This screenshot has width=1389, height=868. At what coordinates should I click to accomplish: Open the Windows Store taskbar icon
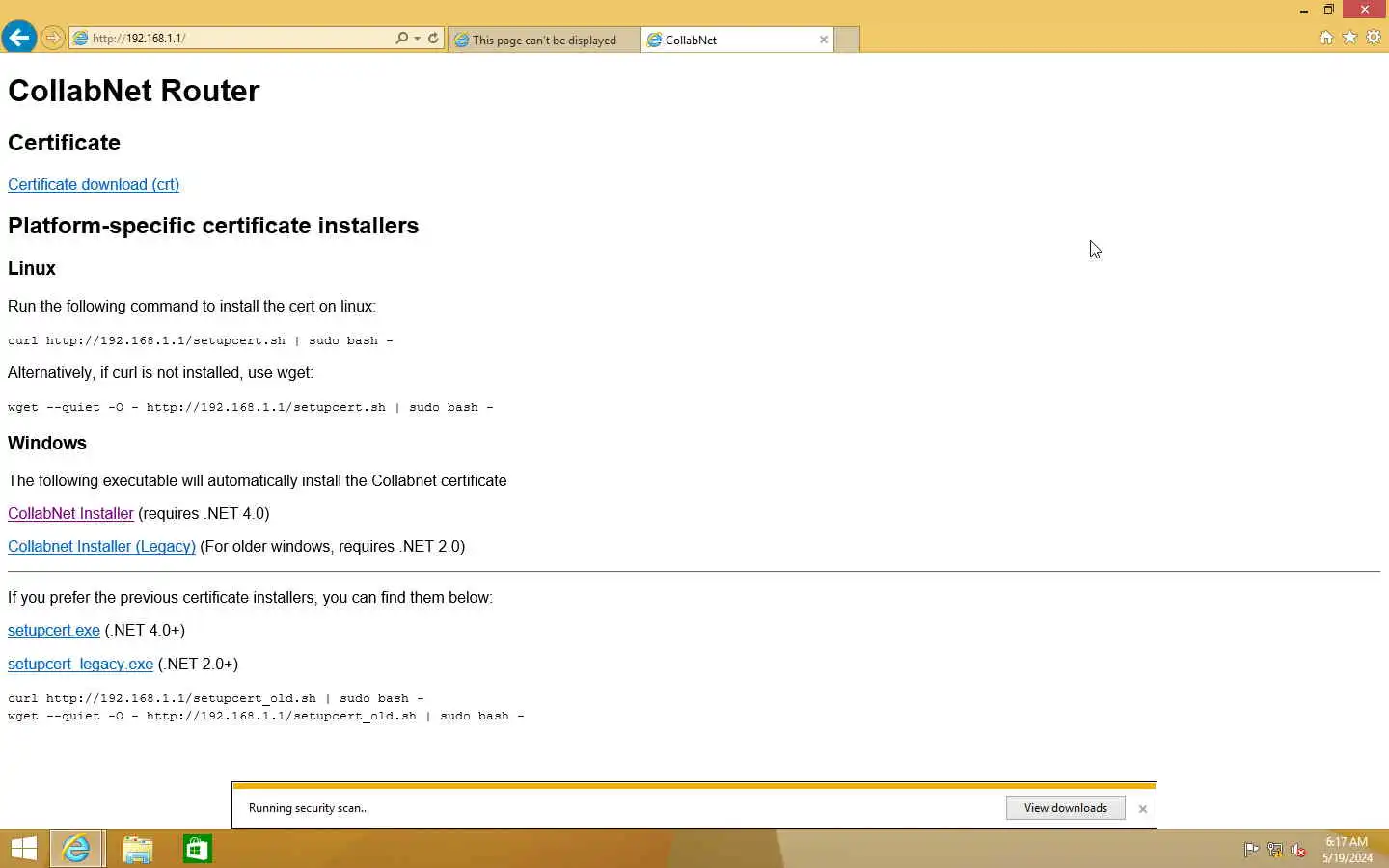coord(197,849)
